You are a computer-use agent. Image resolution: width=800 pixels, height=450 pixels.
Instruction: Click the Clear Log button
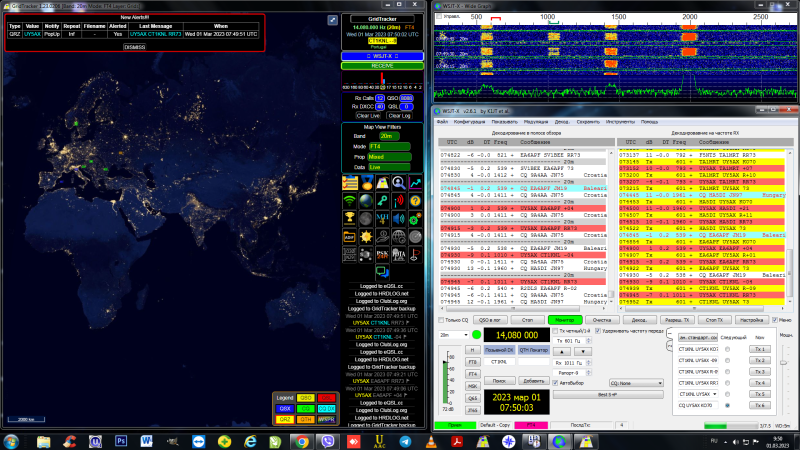[x=399, y=116]
